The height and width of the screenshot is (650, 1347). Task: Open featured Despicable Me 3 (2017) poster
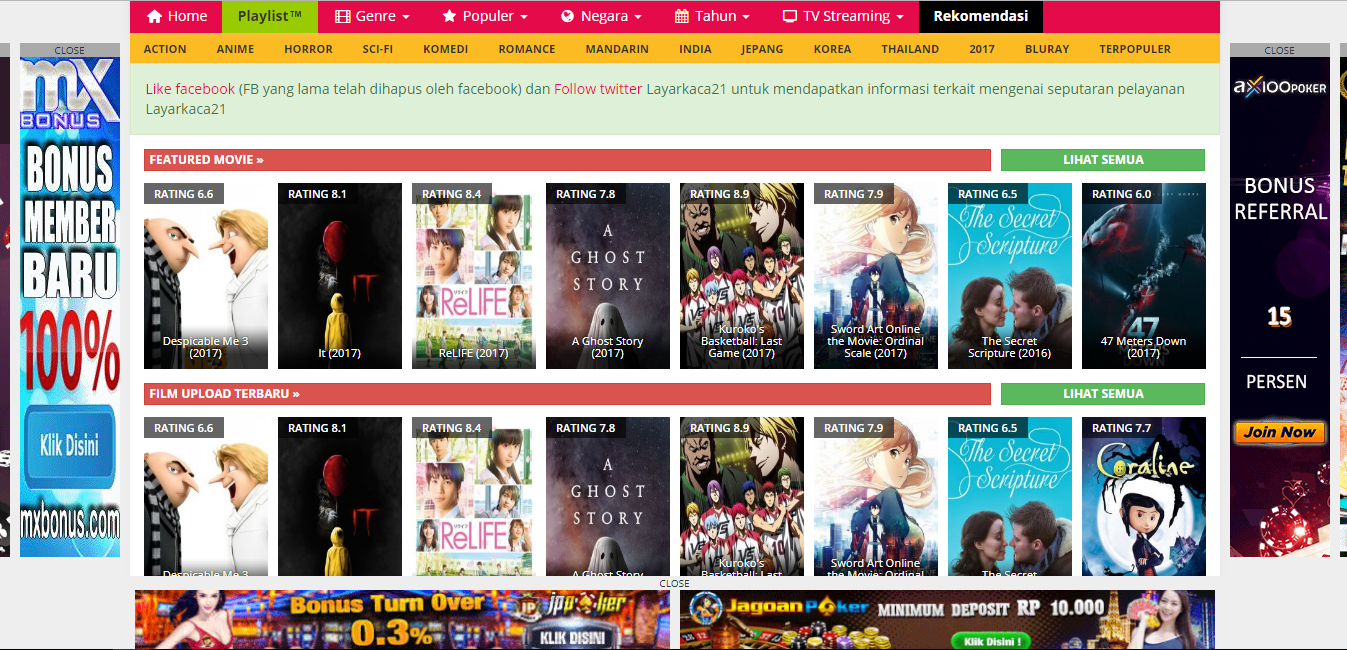pyautogui.click(x=206, y=276)
